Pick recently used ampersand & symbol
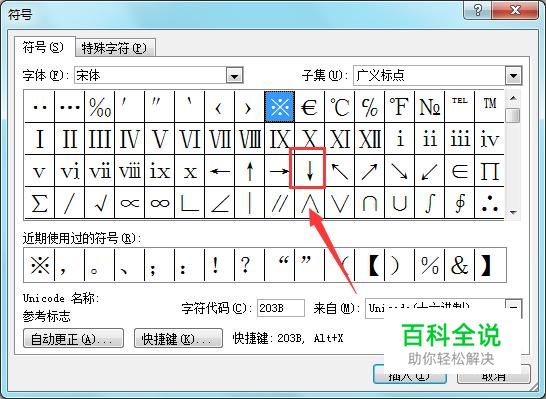The height and width of the screenshot is (399, 546). click(x=460, y=265)
